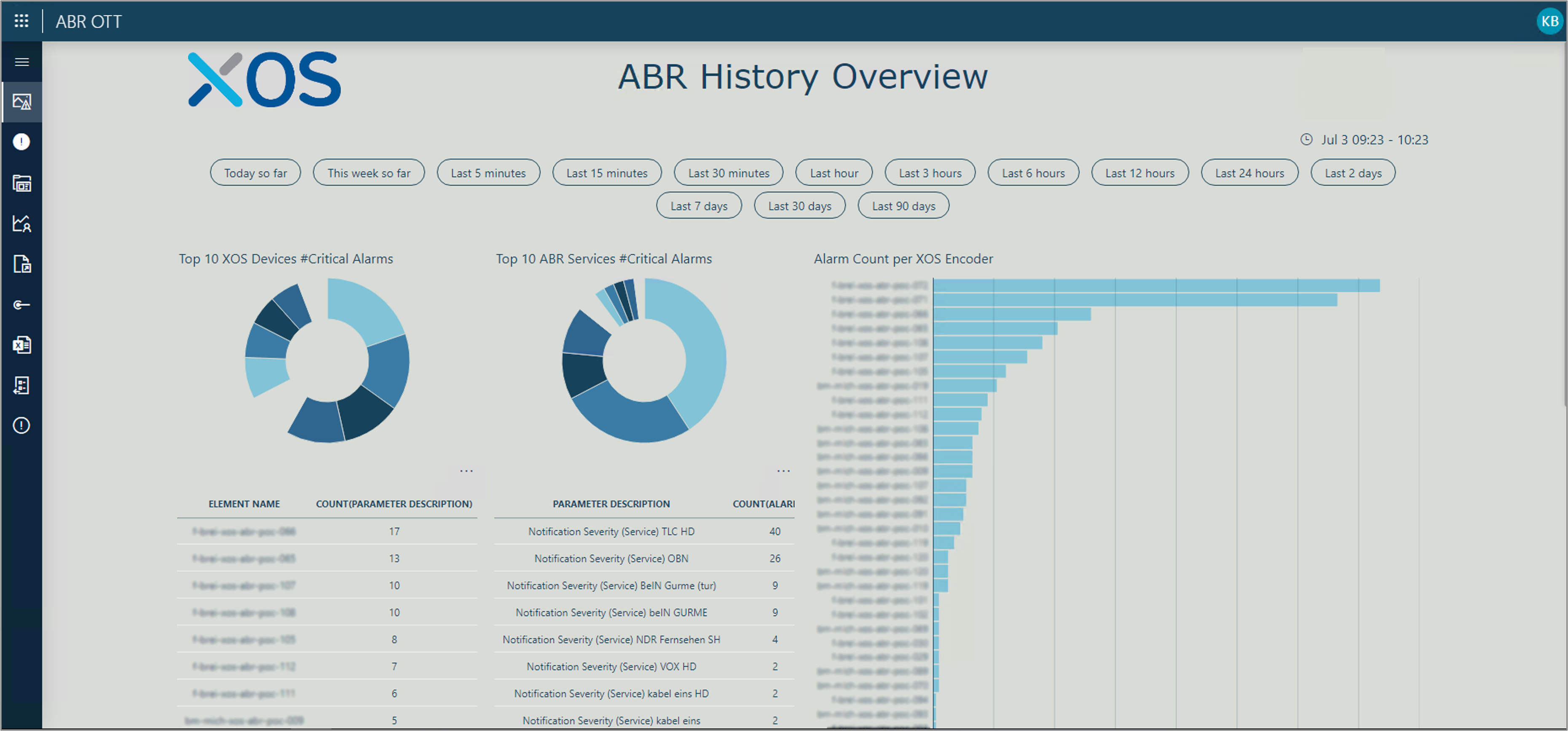Click the ABR OTT application title
1568x731 pixels.
pos(89,21)
